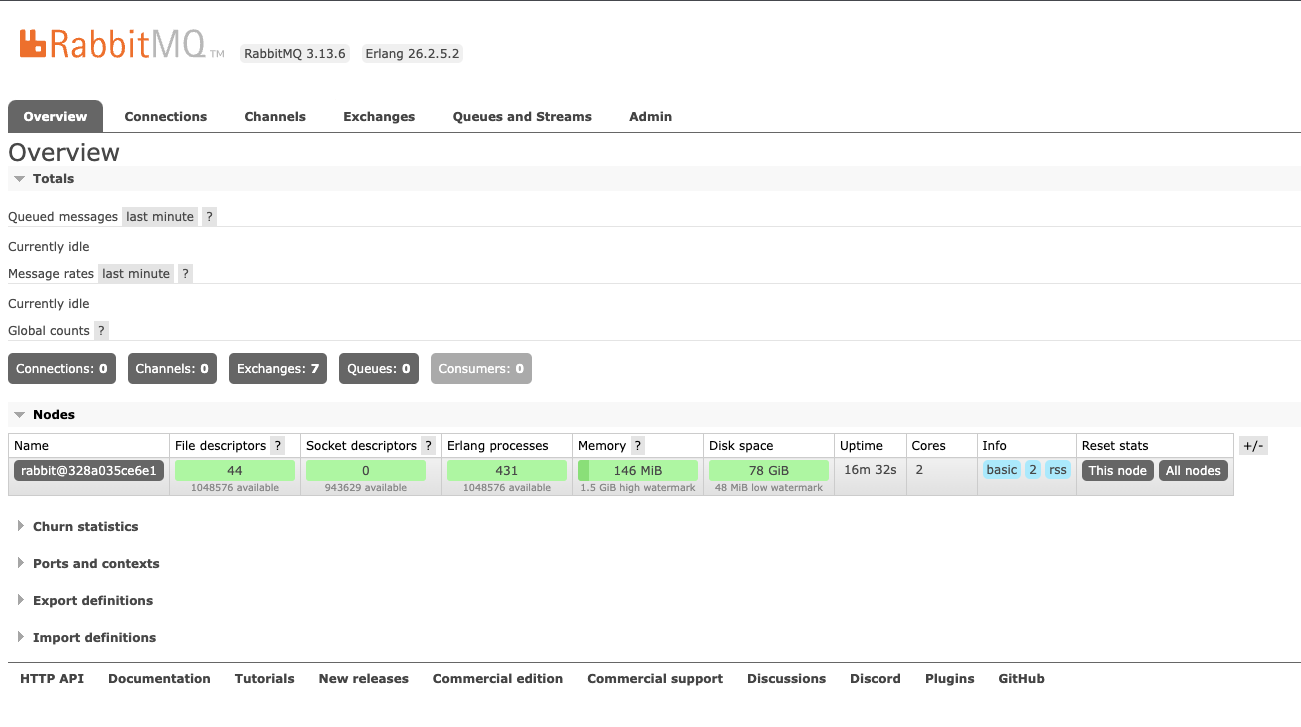The image size is (1301, 727).
Task: Click the Erlang 26.2.5.2 version label
Action: tap(412, 54)
